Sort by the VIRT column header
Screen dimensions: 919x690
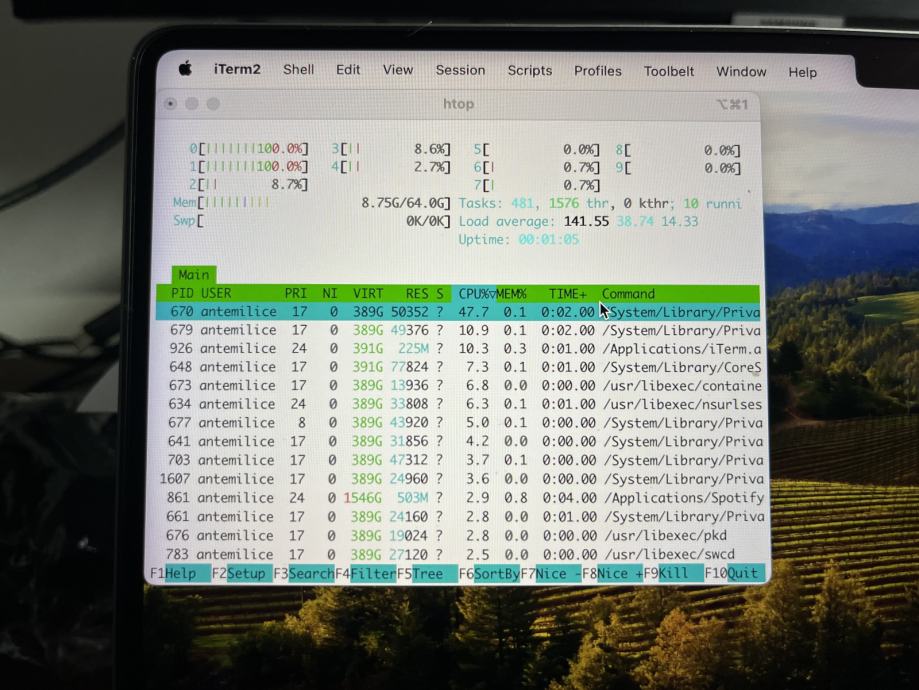coord(367,293)
